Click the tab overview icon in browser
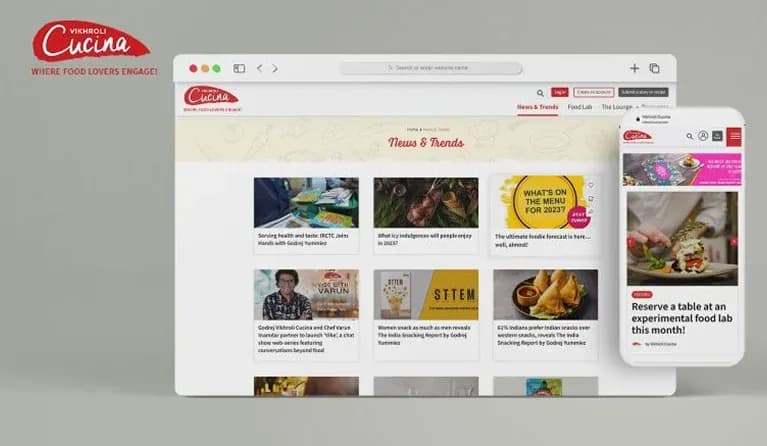Screen dimensions: 767x446 pyautogui.click(x=654, y=68)
